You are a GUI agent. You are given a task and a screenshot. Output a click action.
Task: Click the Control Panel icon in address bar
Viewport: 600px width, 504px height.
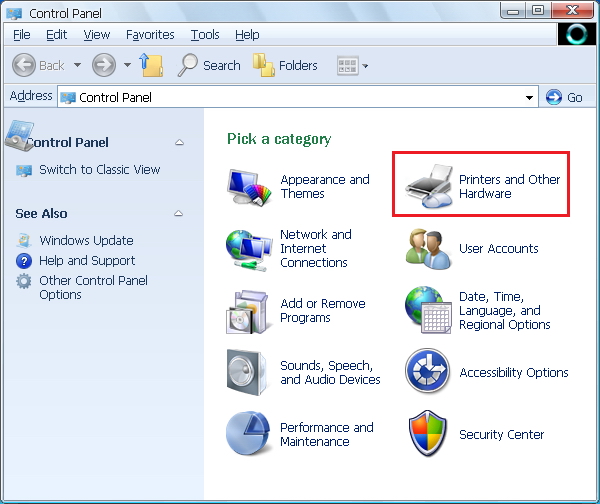click(68, 98)
